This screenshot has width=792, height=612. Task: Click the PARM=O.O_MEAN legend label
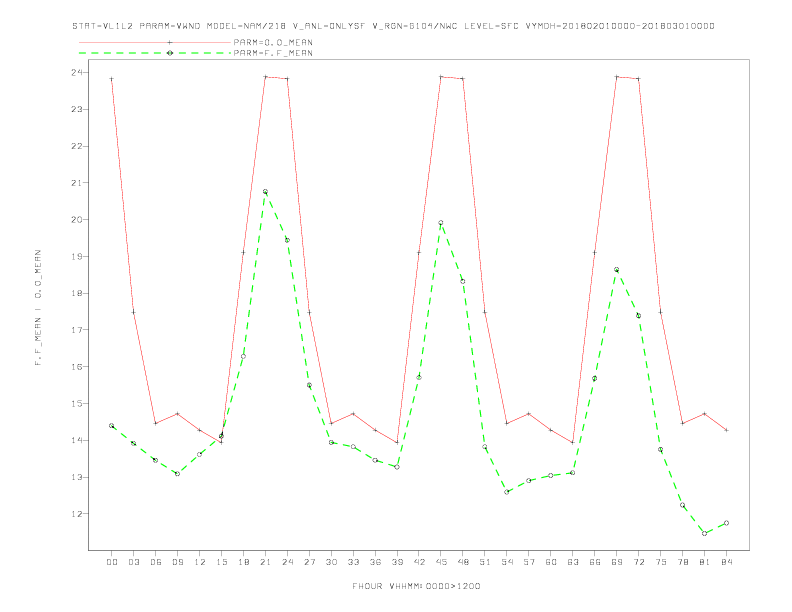point(273,42)
